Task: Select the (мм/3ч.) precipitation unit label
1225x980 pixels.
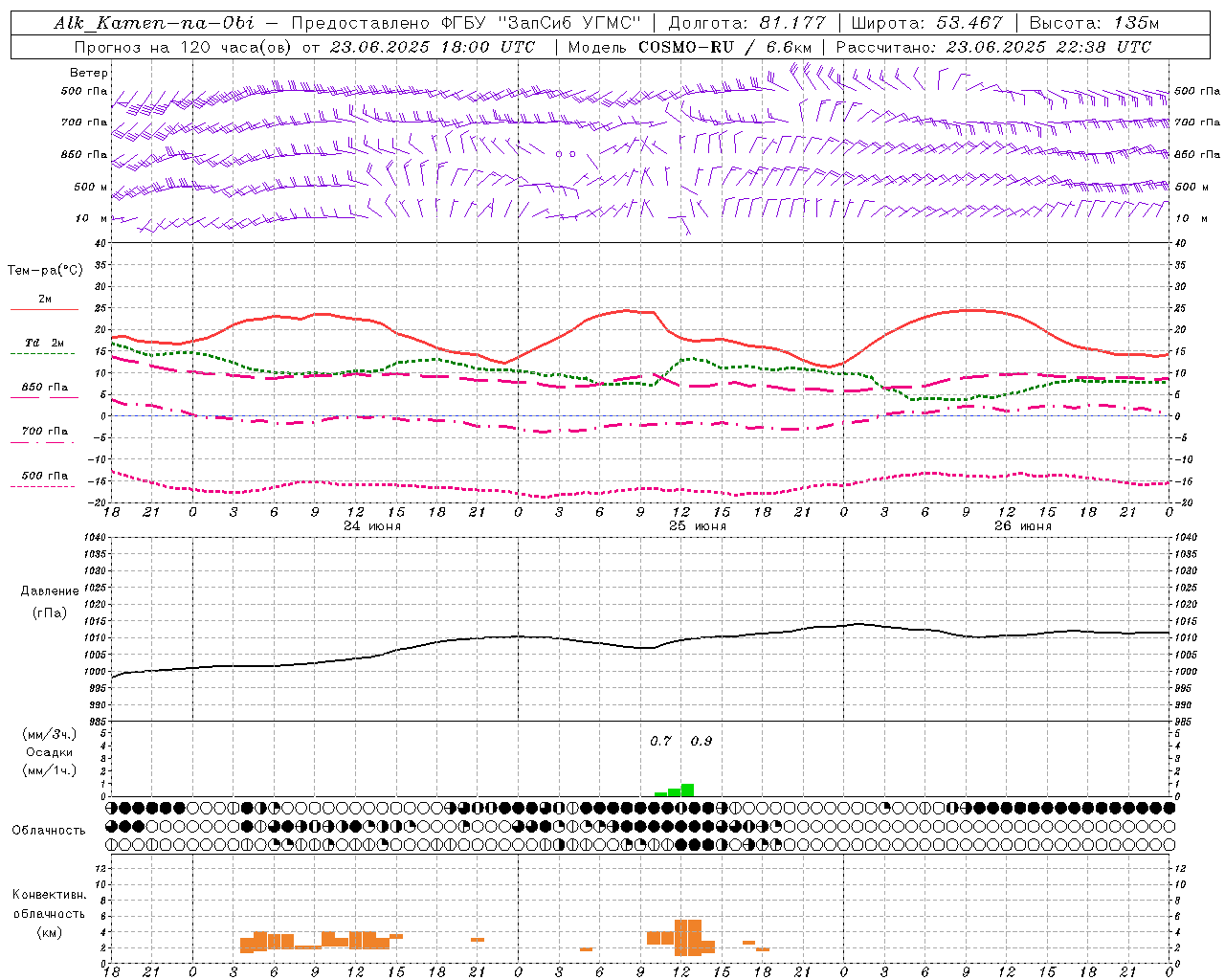Action: [50, 734]
